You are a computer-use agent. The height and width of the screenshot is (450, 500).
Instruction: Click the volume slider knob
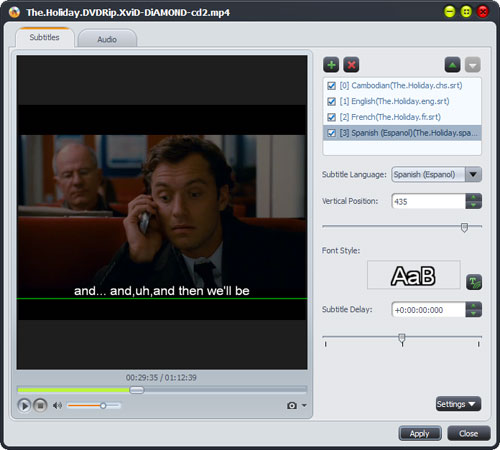(103, 406)
